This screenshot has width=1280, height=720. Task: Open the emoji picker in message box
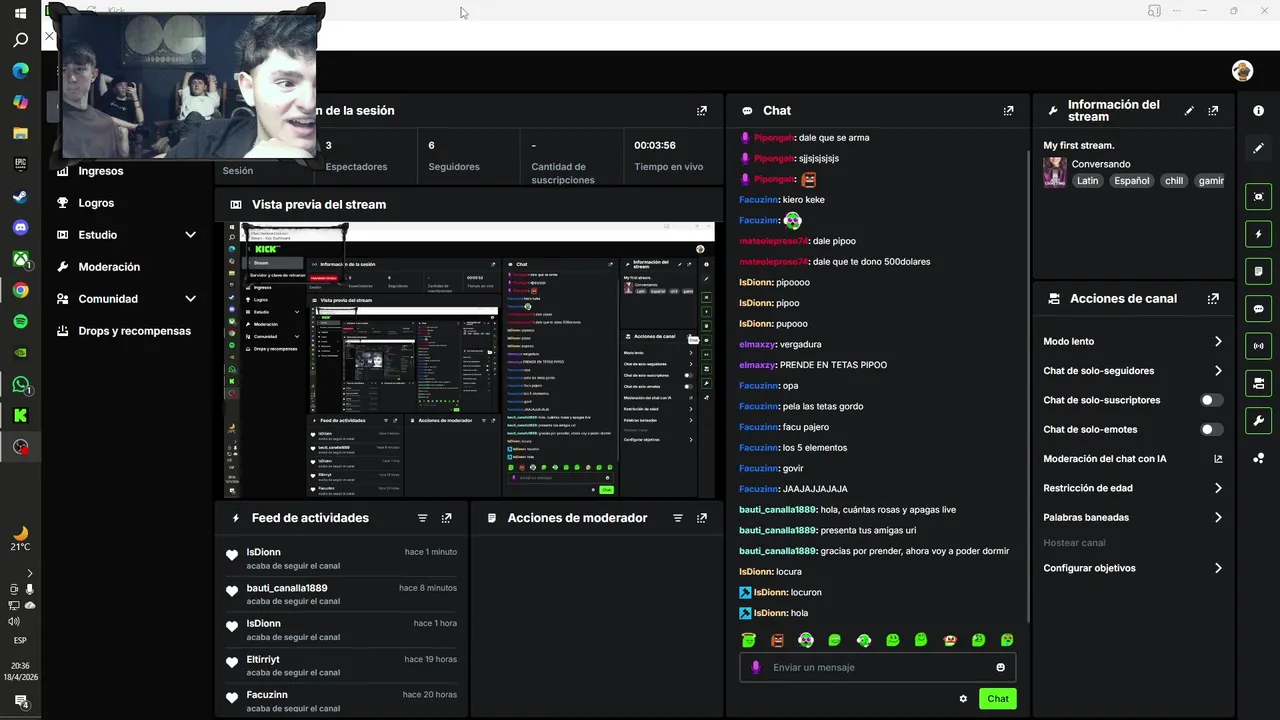pyautogui.click(x=1000, y=668)
